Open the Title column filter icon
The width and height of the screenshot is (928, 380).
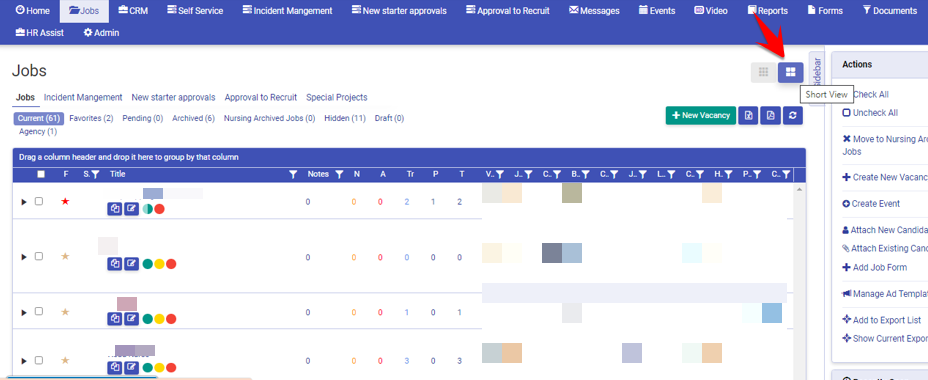coord(292,175)
